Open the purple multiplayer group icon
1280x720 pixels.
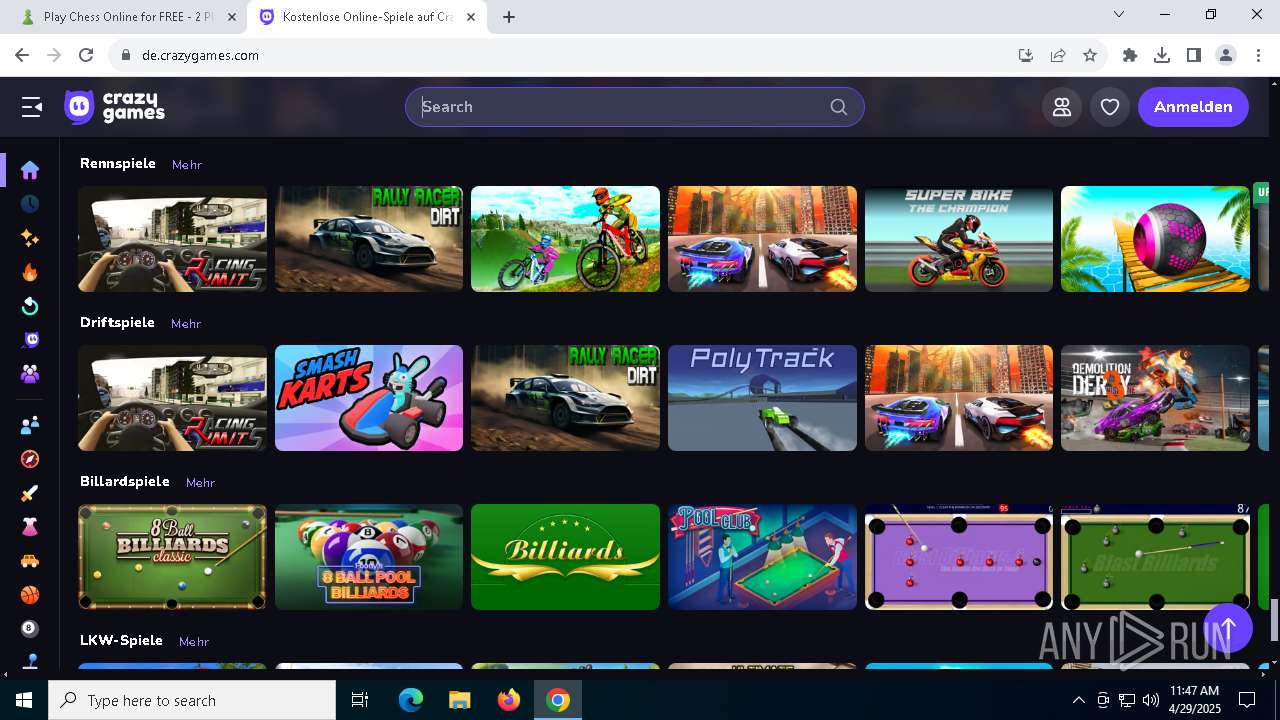click(30, 374)
